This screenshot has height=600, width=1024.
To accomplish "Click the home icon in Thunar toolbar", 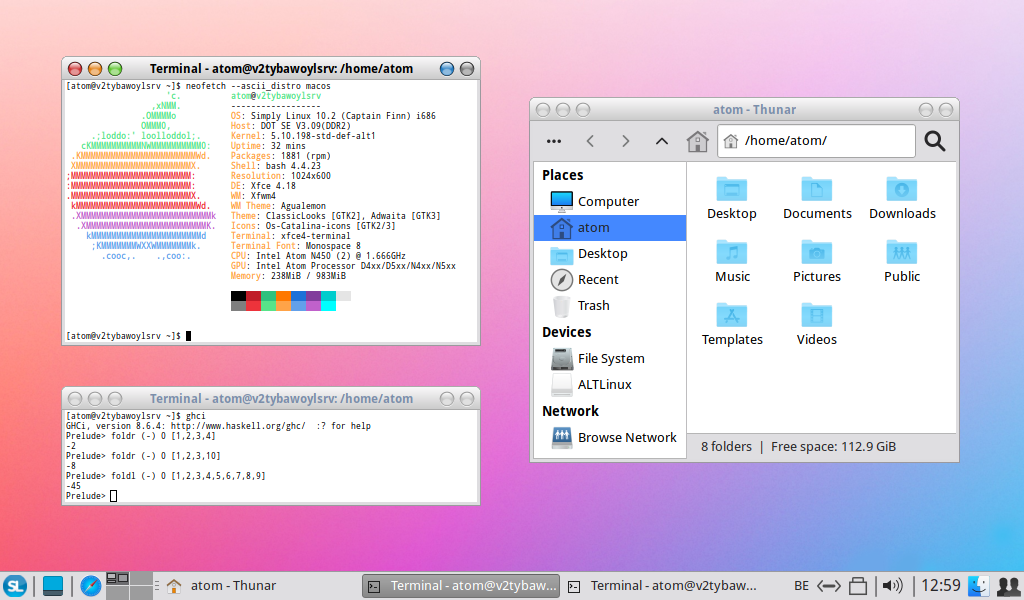I will [x=697, y=141].
